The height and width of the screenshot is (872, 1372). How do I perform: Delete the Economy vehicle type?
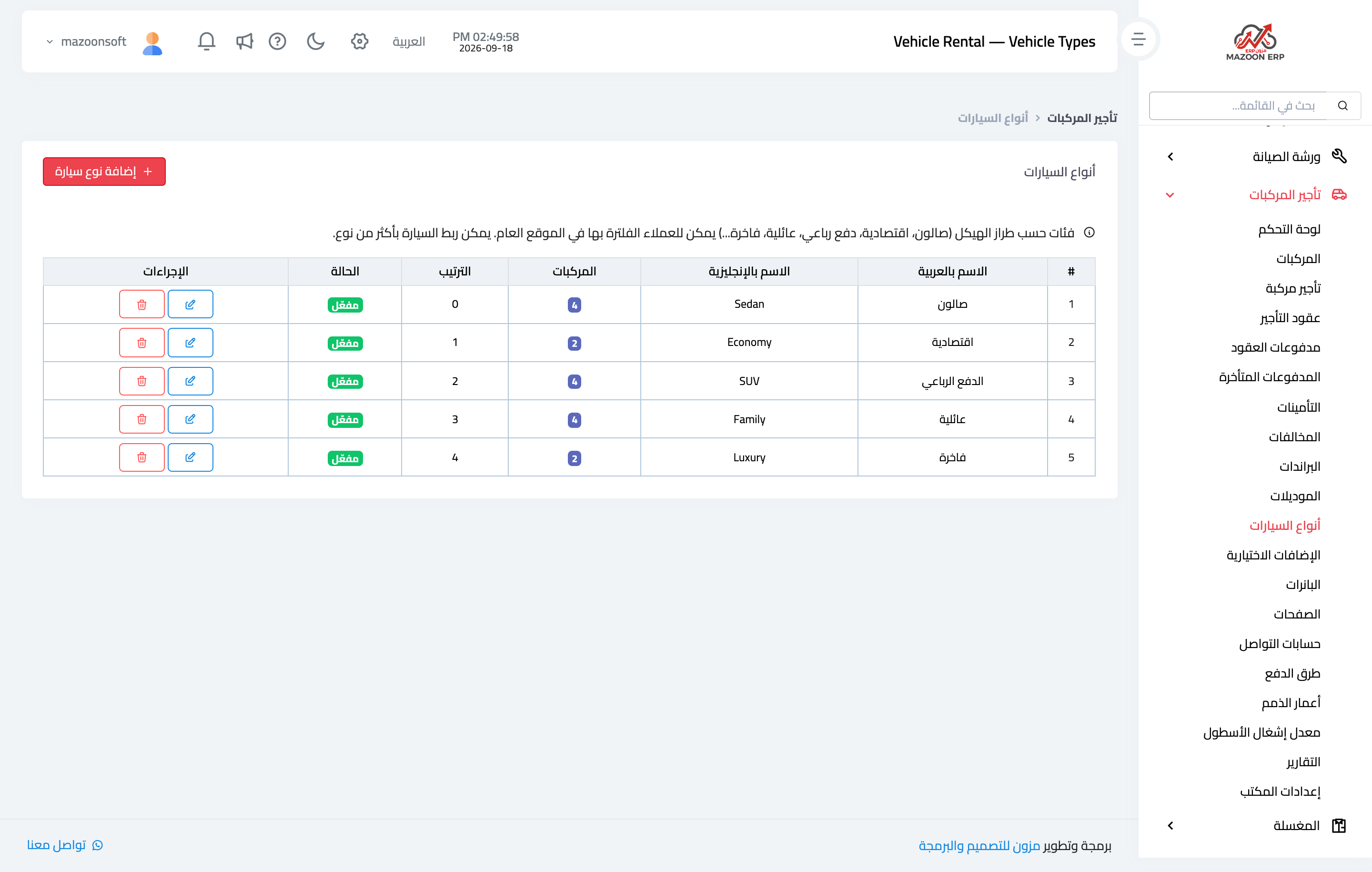tap(142, 342)
